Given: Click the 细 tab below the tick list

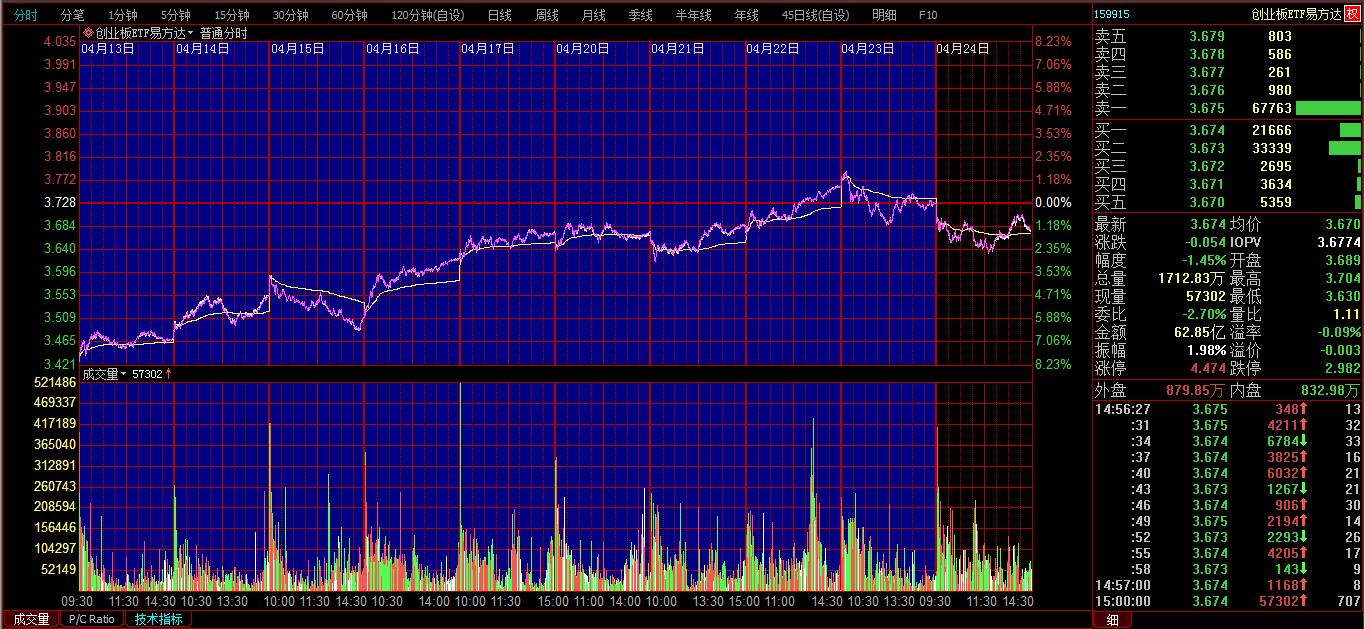Looking at the screenshot, I should 1111,620.
